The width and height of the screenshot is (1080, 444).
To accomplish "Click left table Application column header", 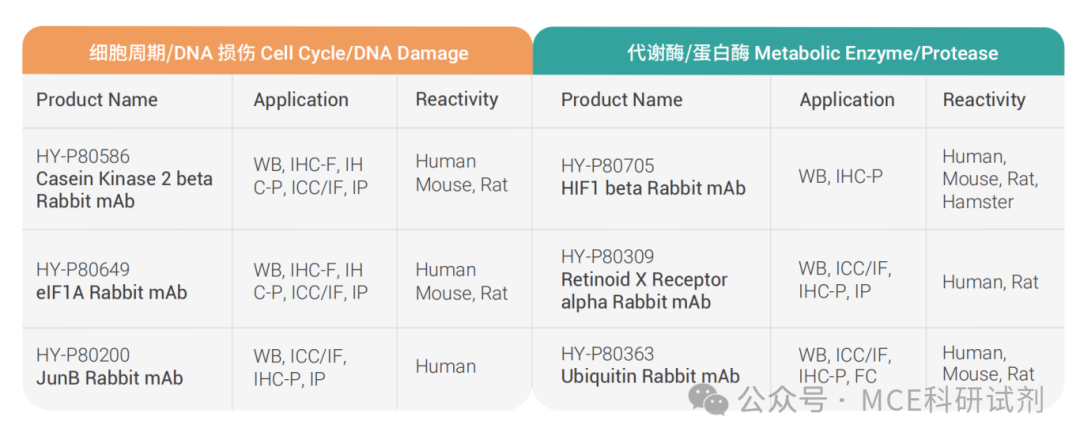I will pos(301,100).
